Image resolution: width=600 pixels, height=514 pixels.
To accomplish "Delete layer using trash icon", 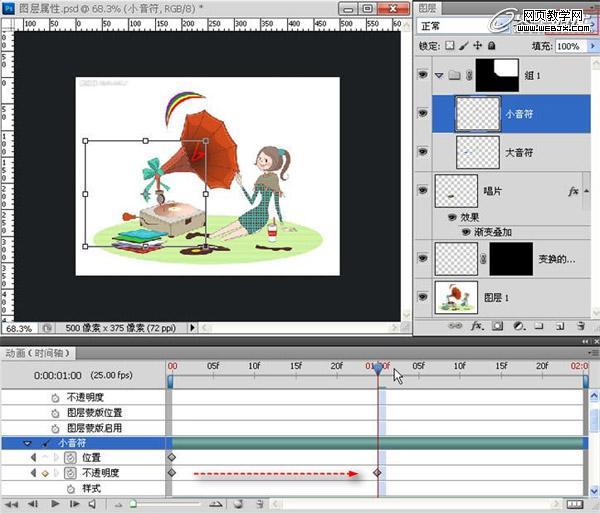I will coord(580,326).
